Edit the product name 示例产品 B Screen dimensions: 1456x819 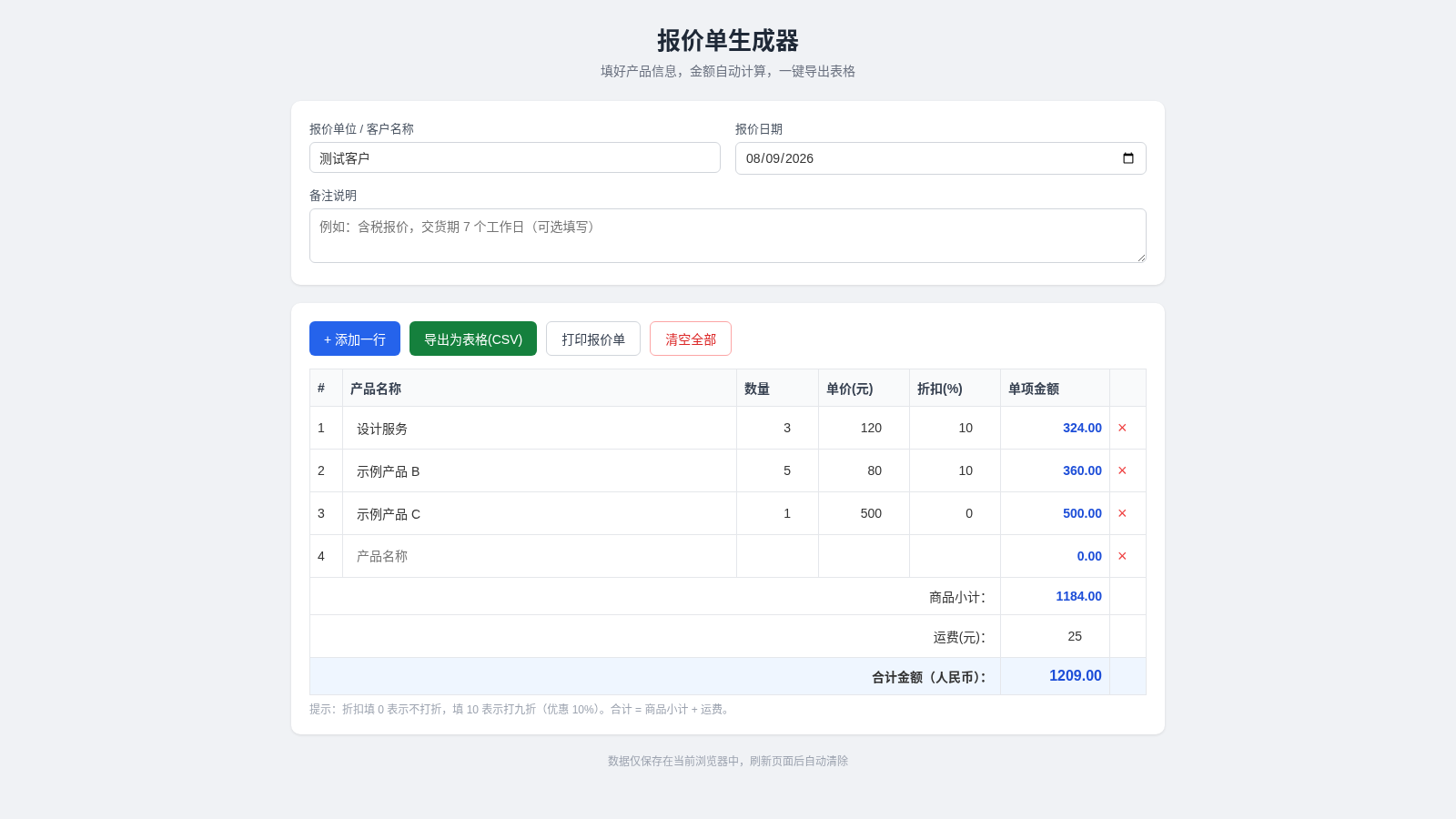pos(540,470)
